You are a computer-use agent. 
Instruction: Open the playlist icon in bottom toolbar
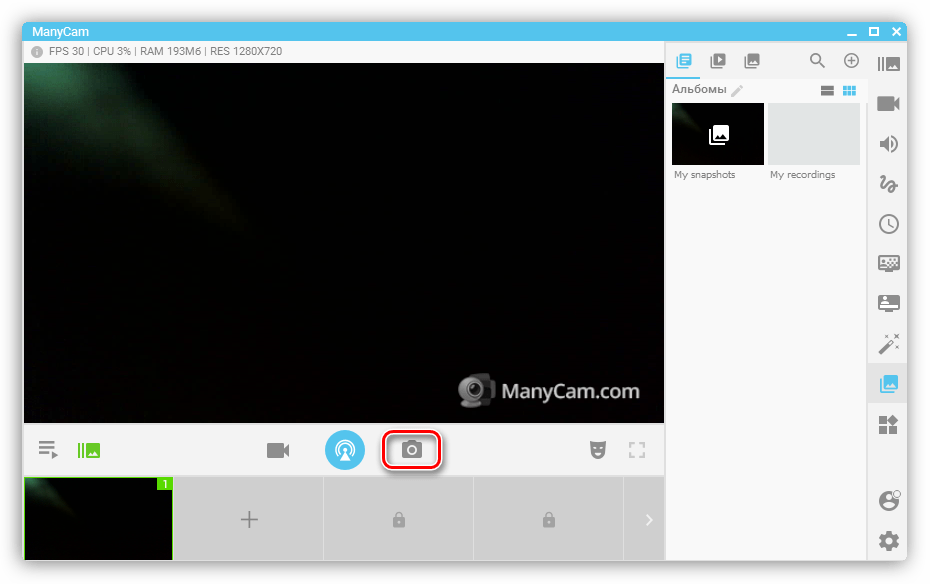[x=48, y=450]
